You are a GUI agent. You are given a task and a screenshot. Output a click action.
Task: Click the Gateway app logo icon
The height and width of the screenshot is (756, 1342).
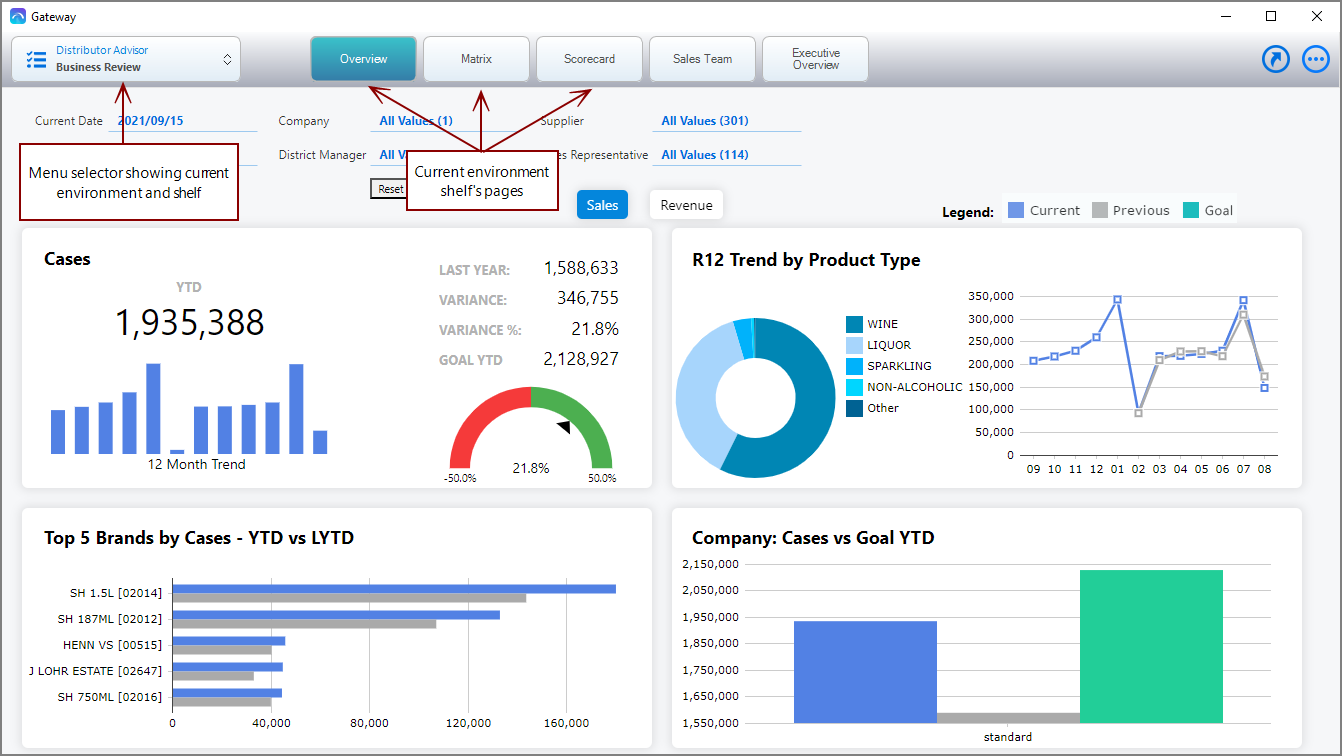[x=18, y=16]
